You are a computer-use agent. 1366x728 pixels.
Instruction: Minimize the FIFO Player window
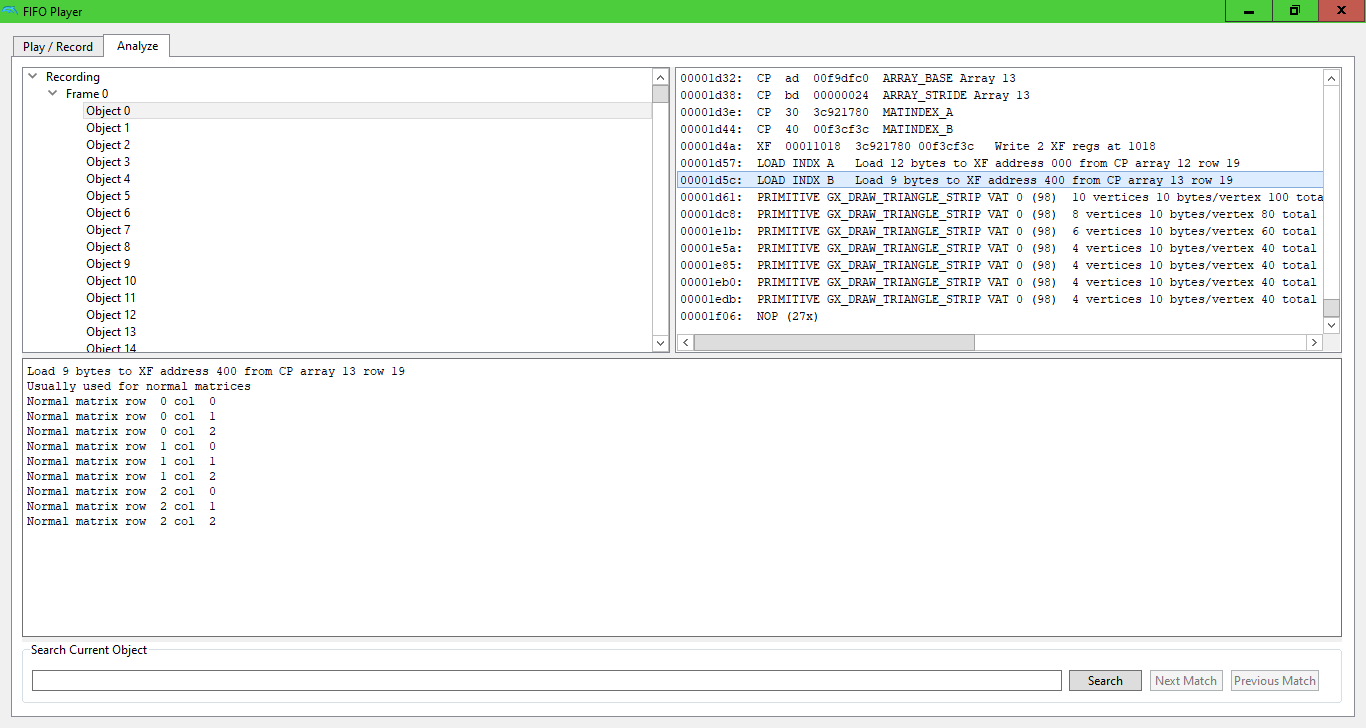1249,11
